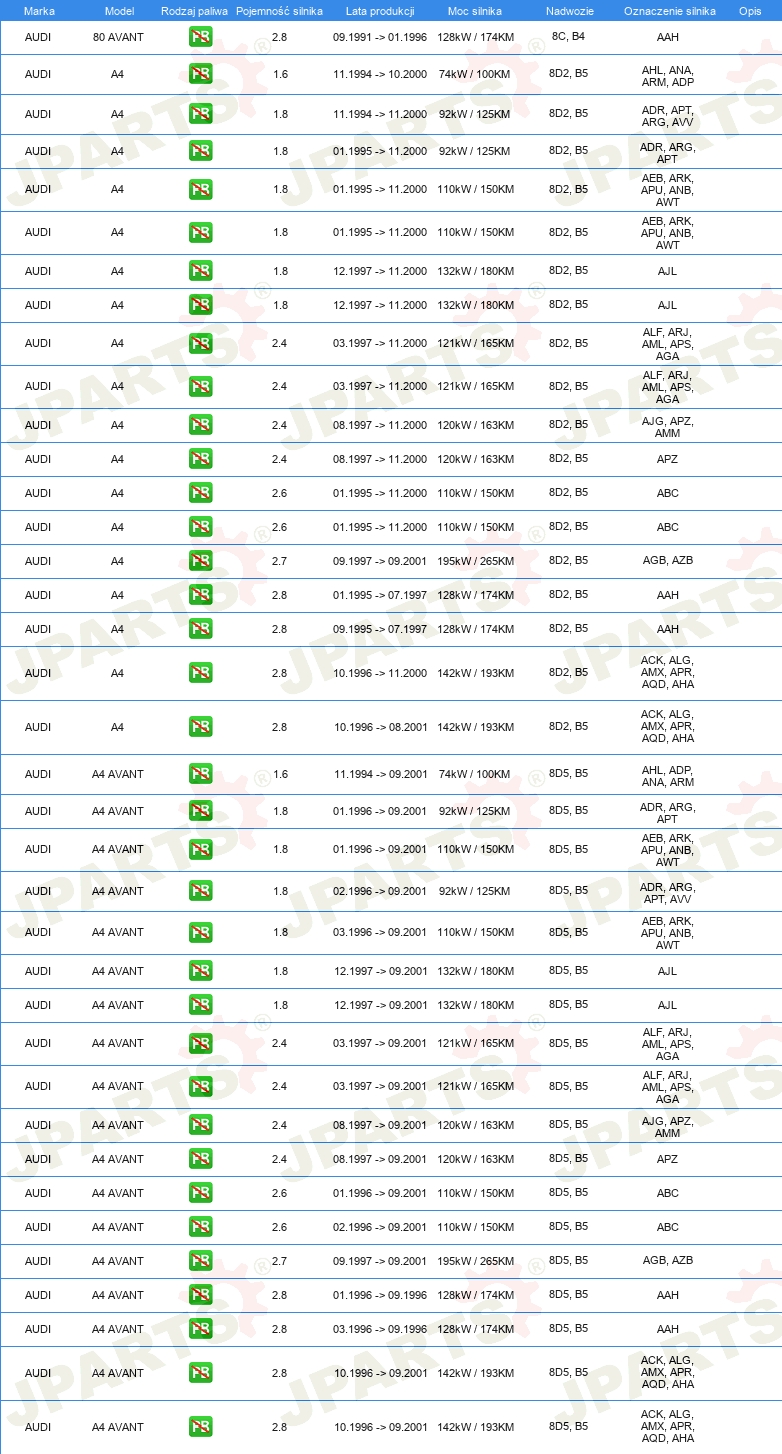Select the date range 01.1996 -> 09.1996
This screenshot has width=782, height=1454.
[380, 1295]
